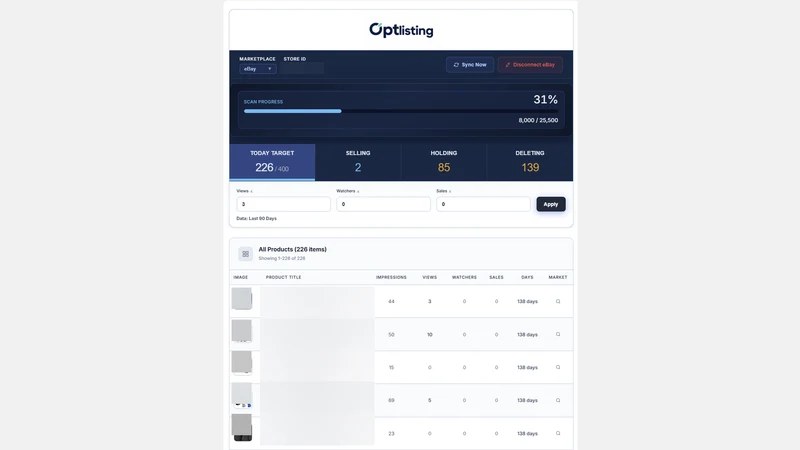Screen dimensions: 800x450
Task: Click the scan progress bar
Action: point(401,111)
